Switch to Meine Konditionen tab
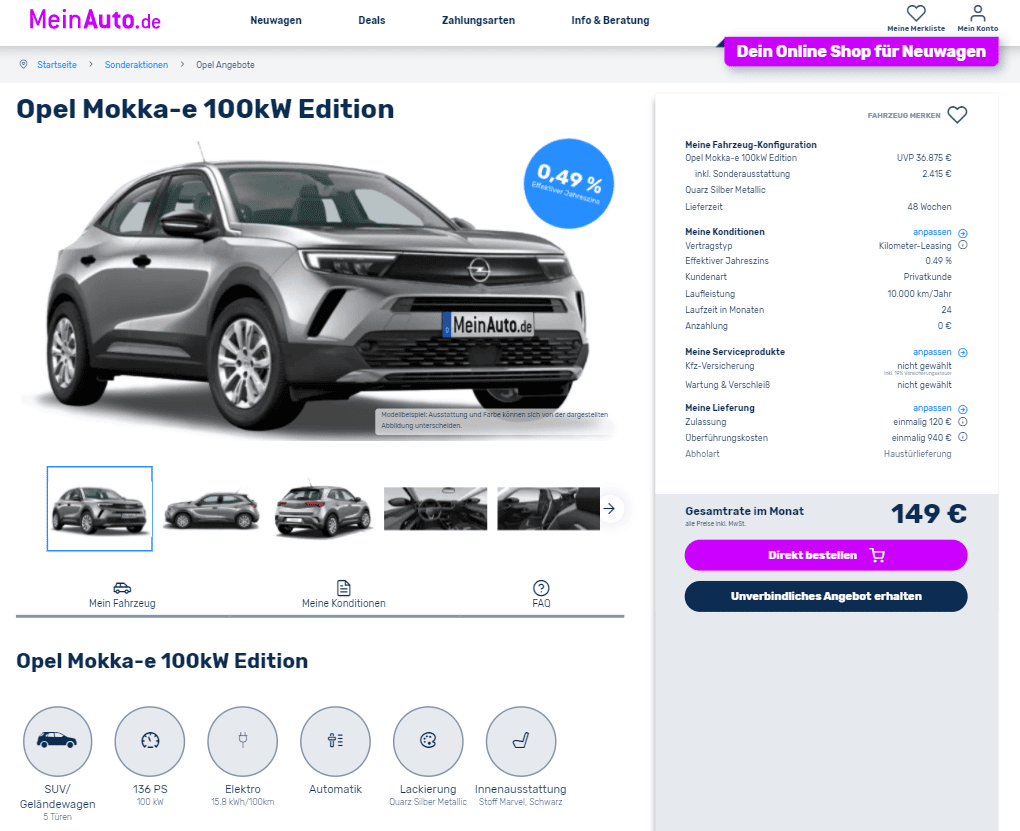 click(x=343, y=595)
